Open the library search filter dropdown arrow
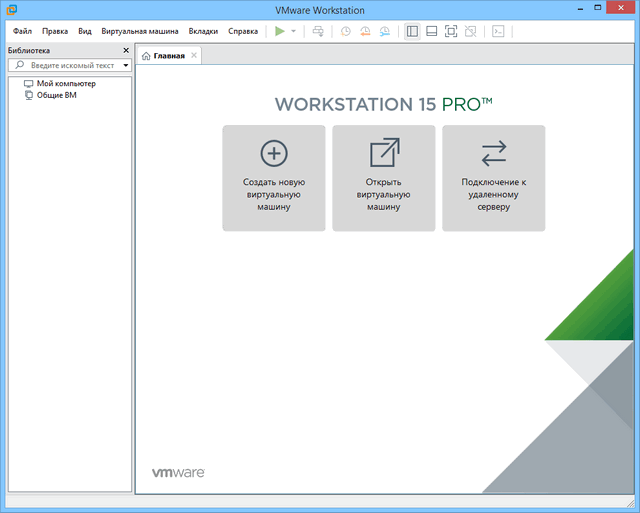Viewport: 640px width, 513px height. point(126,65)
